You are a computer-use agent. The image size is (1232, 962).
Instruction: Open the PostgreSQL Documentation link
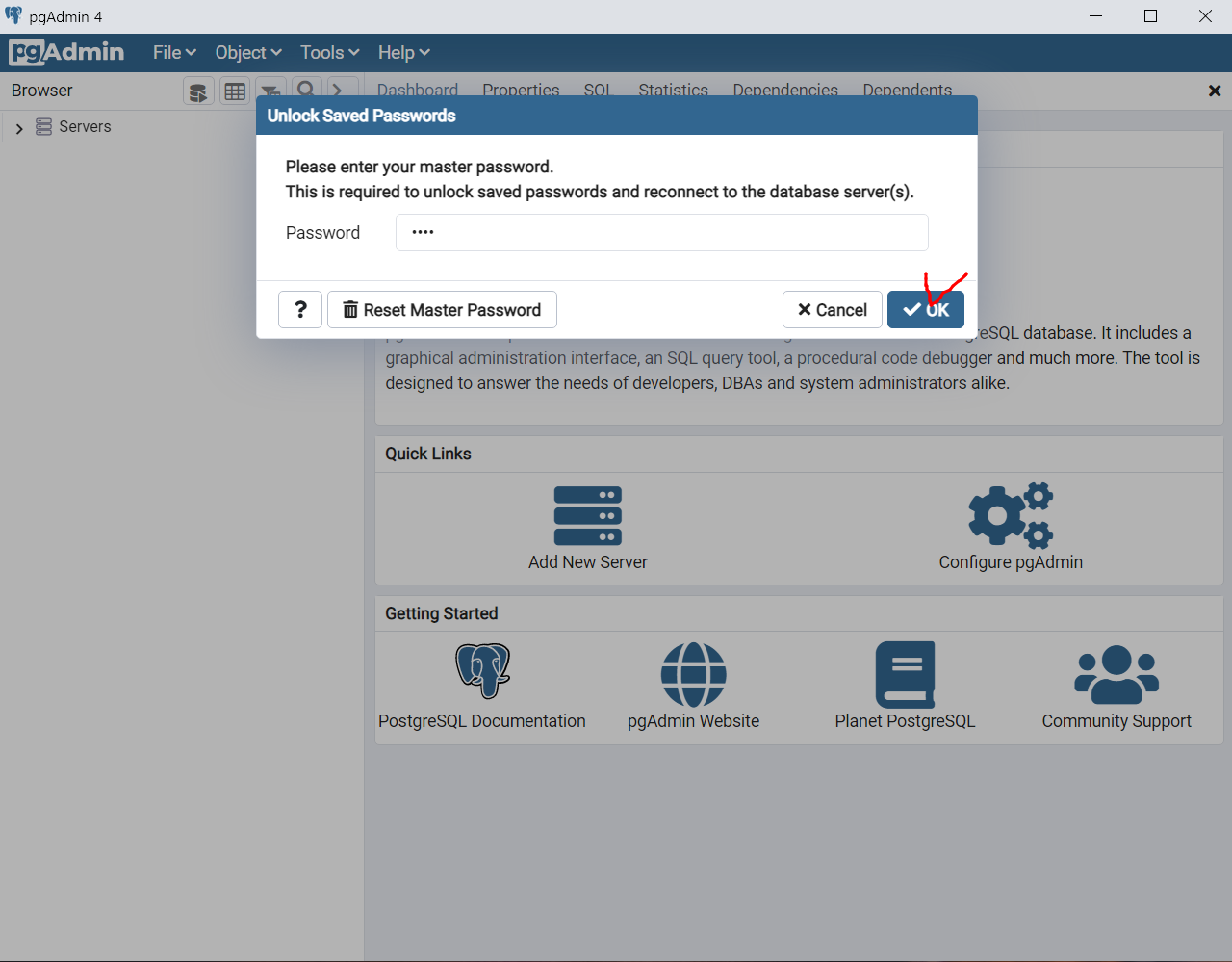click(482, 721)
